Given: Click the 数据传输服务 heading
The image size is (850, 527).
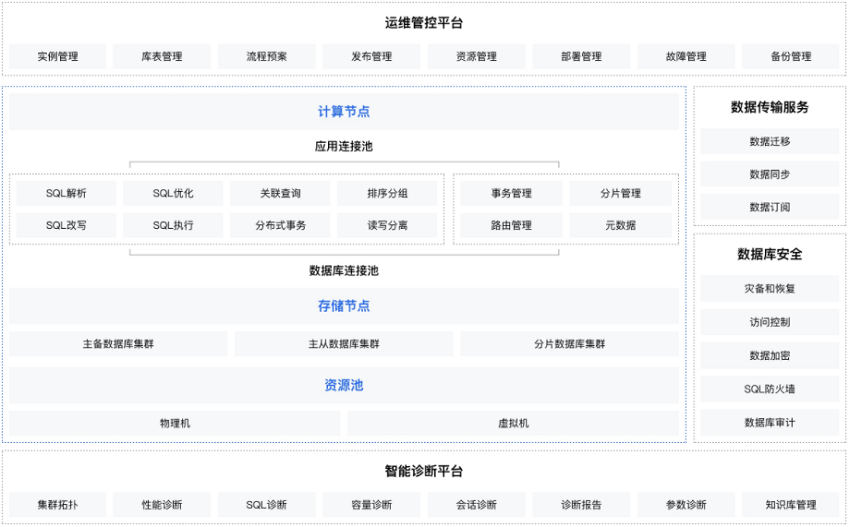Looking at the screenshot, I should 770,107.
